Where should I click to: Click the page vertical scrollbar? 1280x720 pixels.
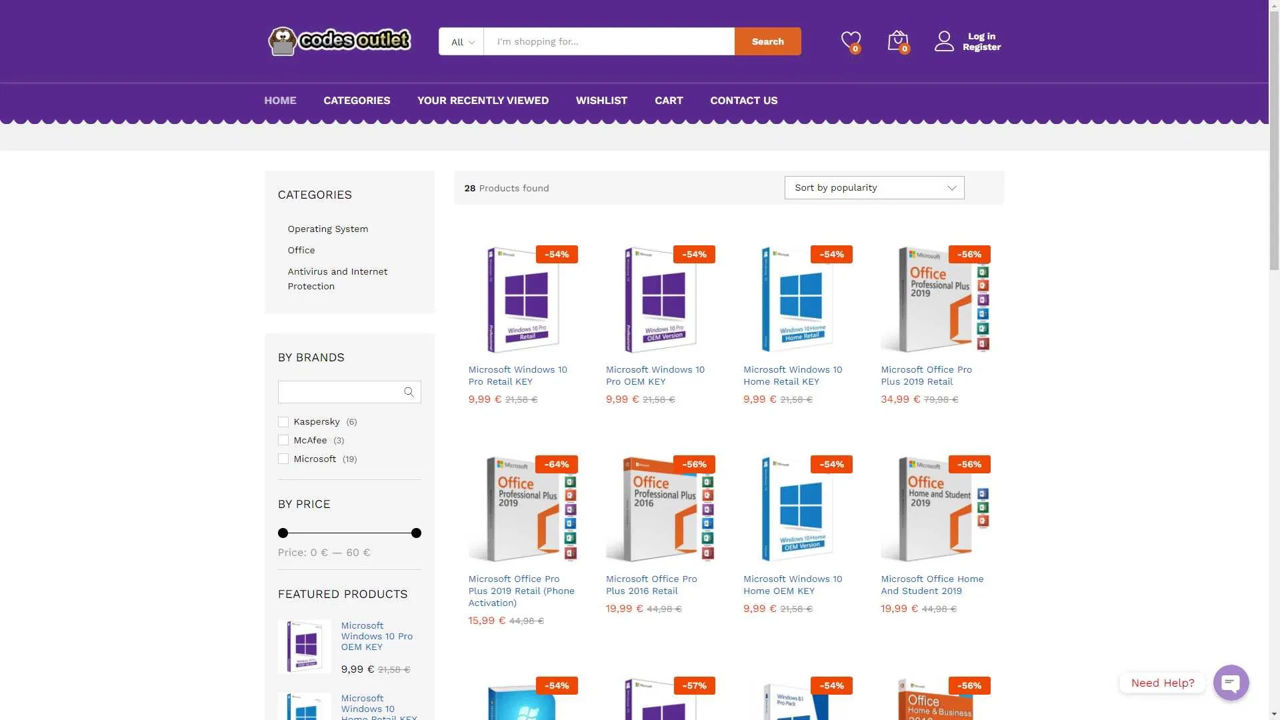(x=1274, y=140)
